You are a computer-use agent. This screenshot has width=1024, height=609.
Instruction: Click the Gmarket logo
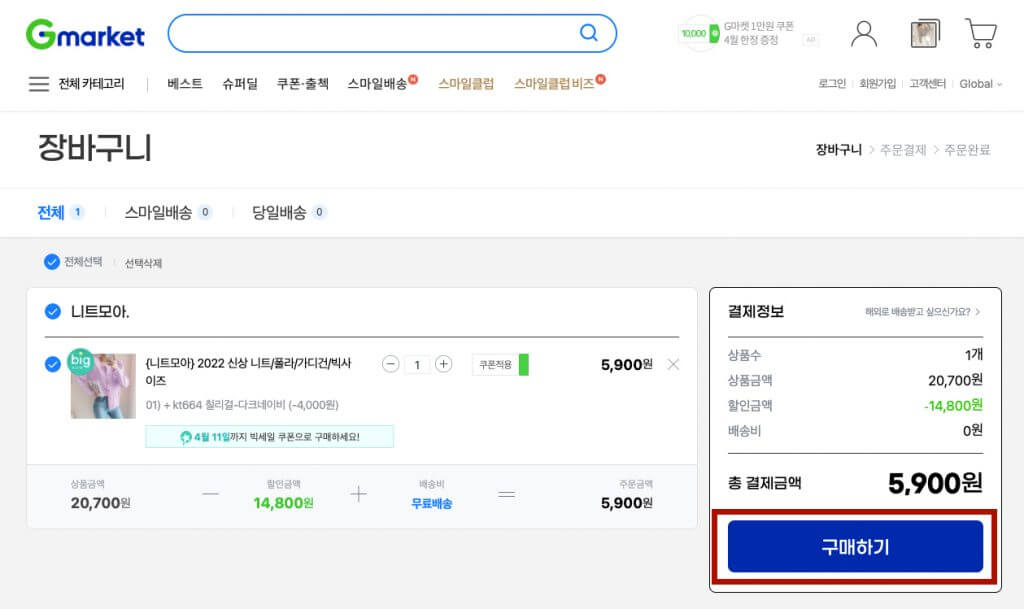[85, 34]
